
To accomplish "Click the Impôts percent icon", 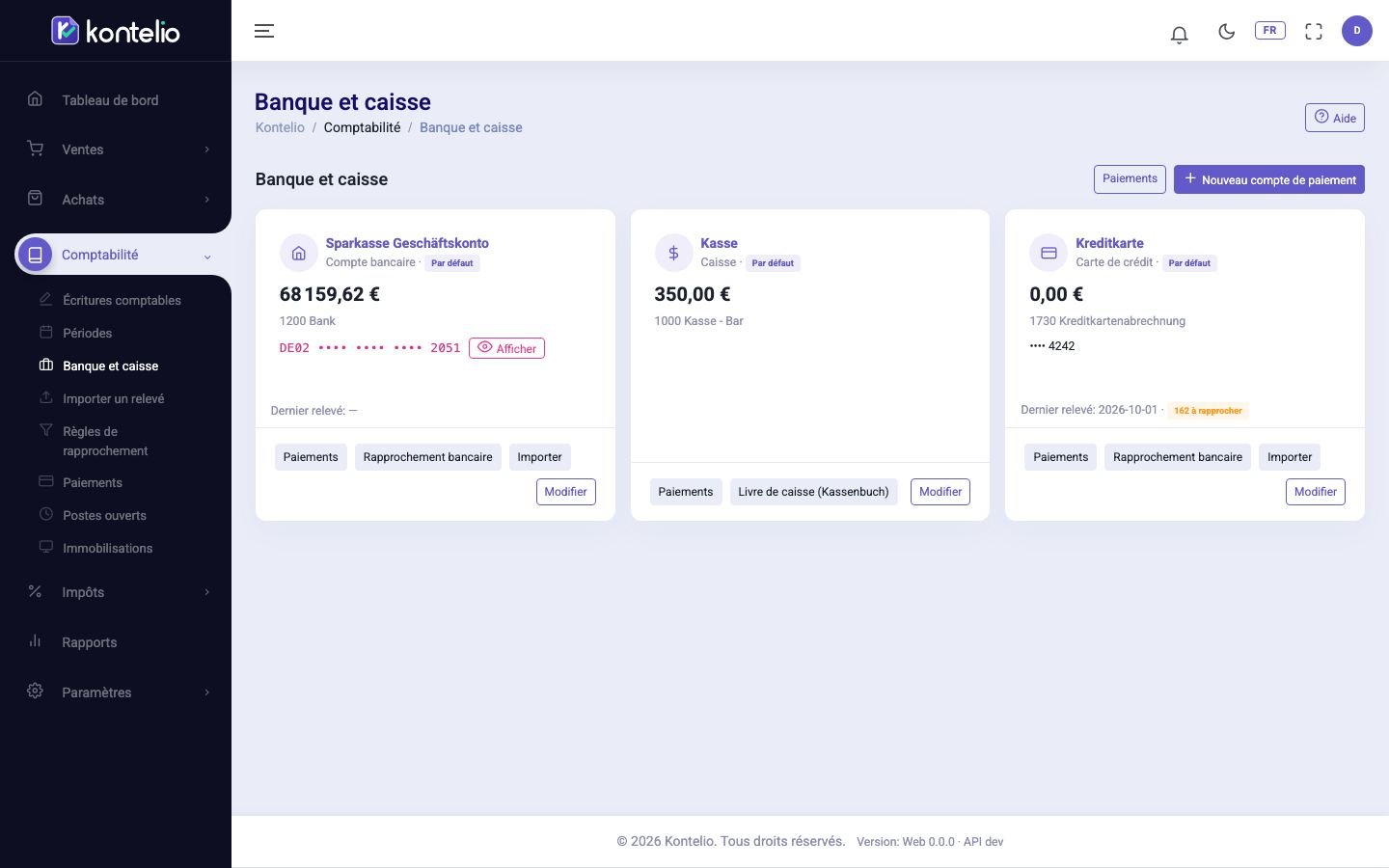I will pyautogui.click(x=35, y=591).
